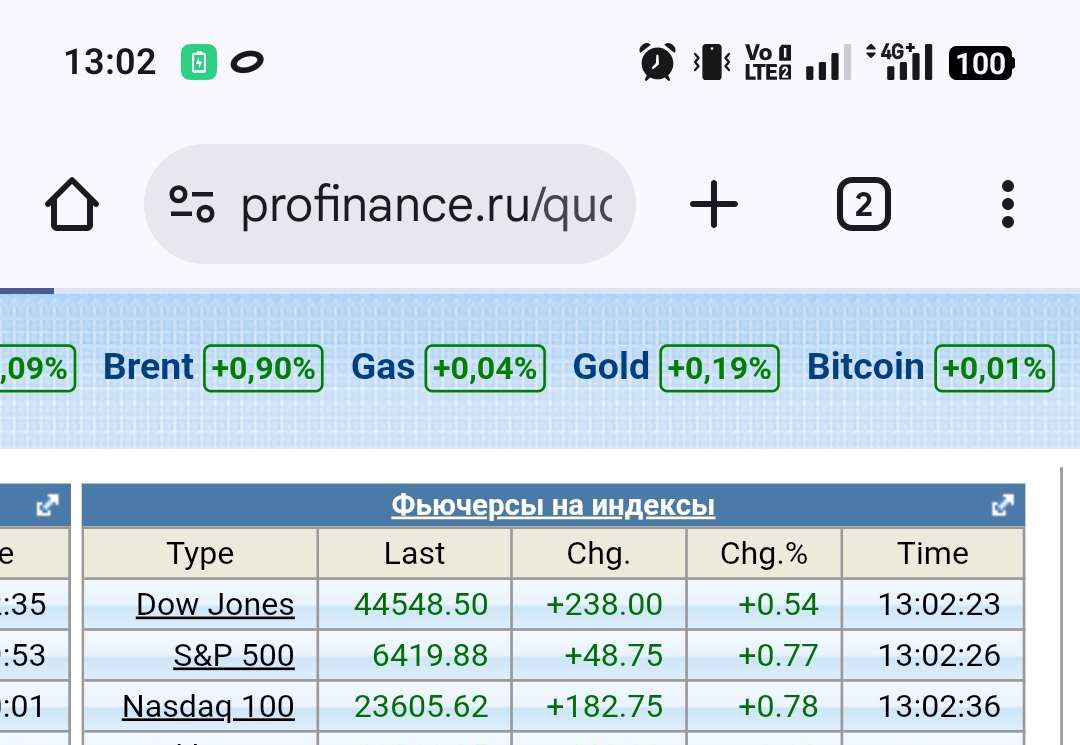Tap the green battery saver status icon
The height and width of the screenshot is (745, 1080).
click(x=199, y=63)
